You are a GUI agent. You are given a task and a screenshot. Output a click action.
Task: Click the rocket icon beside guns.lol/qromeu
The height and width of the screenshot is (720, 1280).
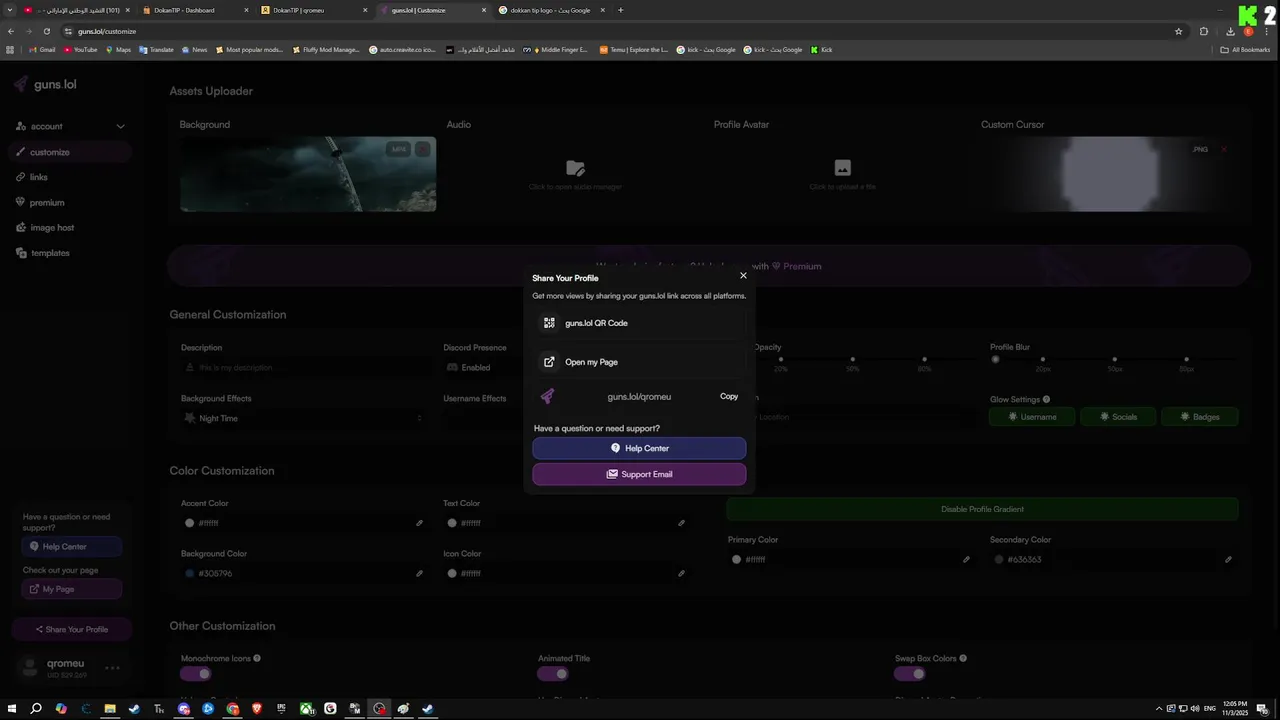click(547, 397)
